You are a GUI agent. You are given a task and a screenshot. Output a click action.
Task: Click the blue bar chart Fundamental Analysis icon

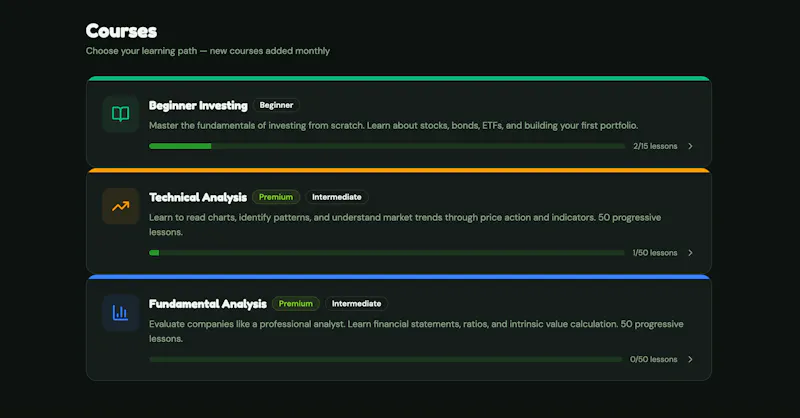(x=120, y=313)
